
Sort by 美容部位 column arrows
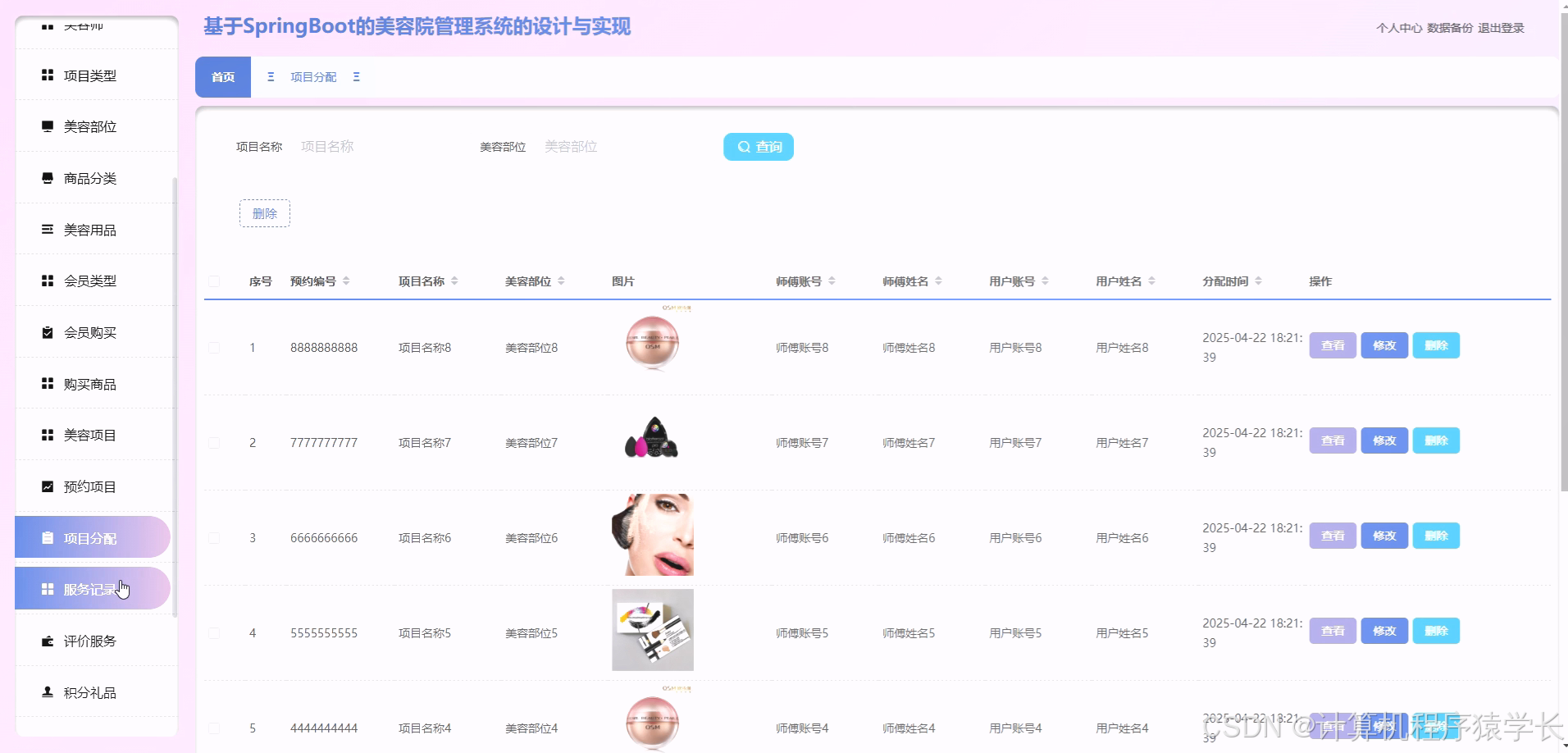(561, 281)
